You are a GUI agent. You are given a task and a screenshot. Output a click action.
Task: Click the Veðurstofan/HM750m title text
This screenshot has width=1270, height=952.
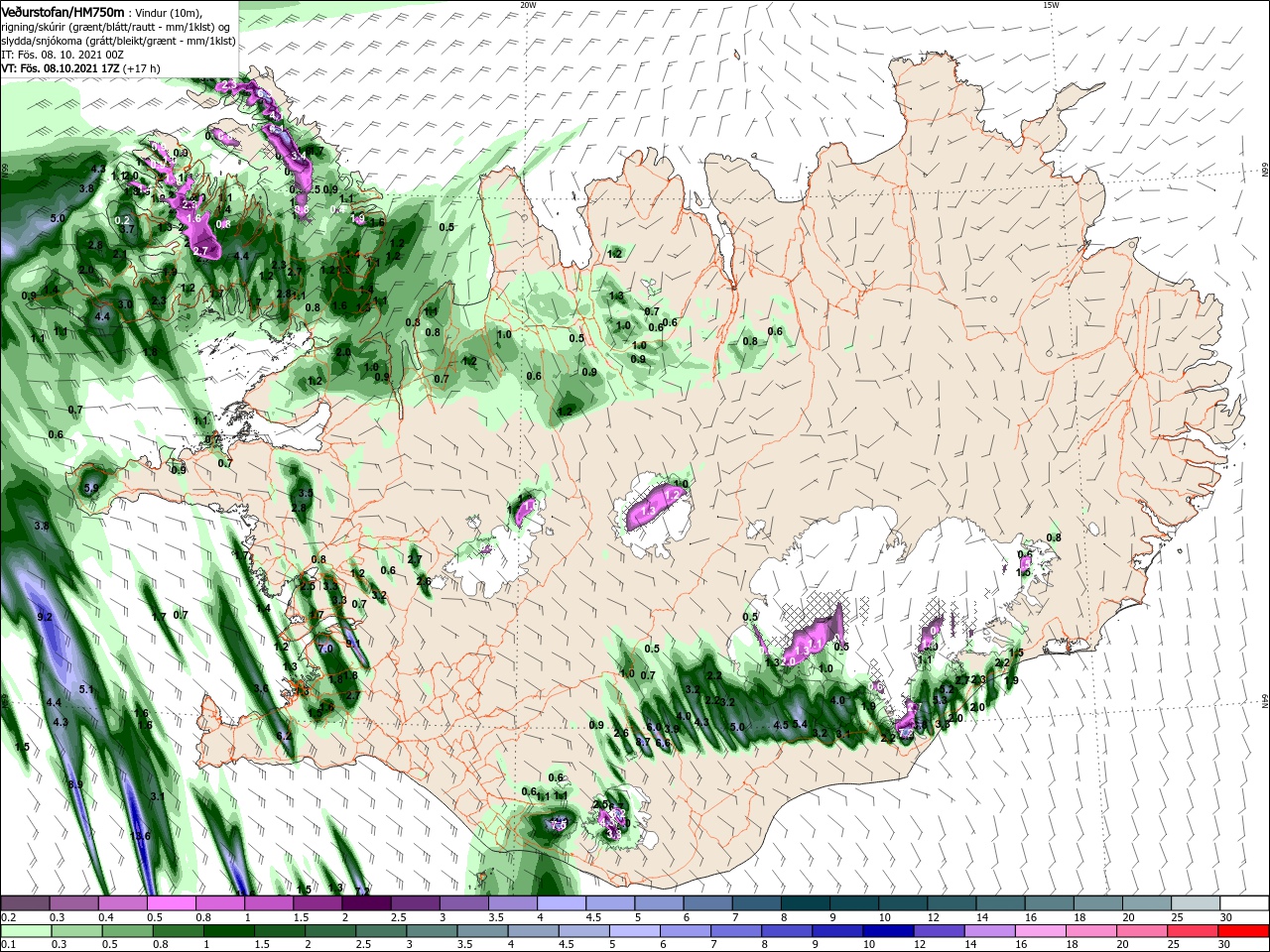click(x=63, y=11)
